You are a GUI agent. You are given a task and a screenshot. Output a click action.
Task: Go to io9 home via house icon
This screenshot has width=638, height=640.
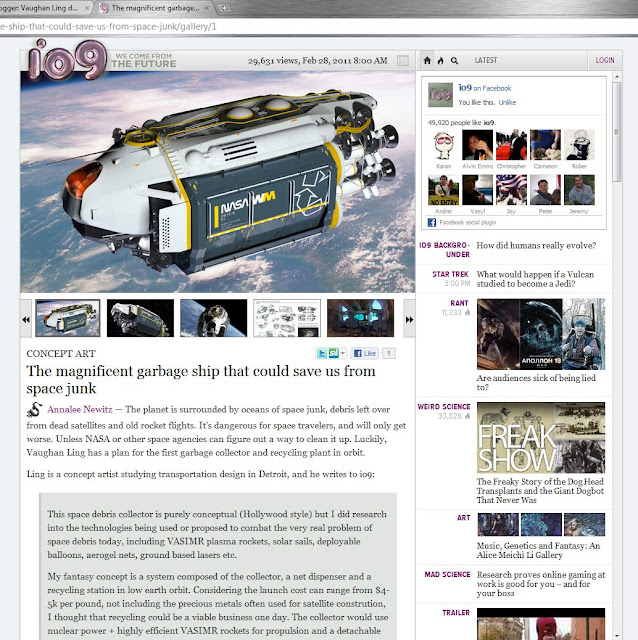(x=427, y=60)
